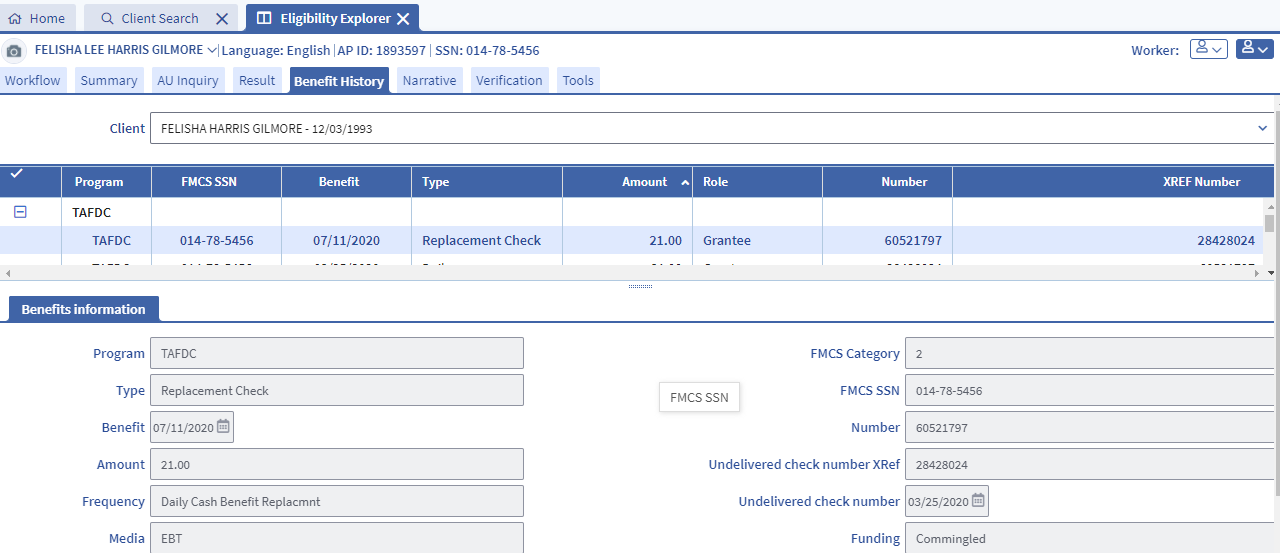Click the filled worker user icon
This screenshot has width=1280, height=553.
coord(1254,49)
